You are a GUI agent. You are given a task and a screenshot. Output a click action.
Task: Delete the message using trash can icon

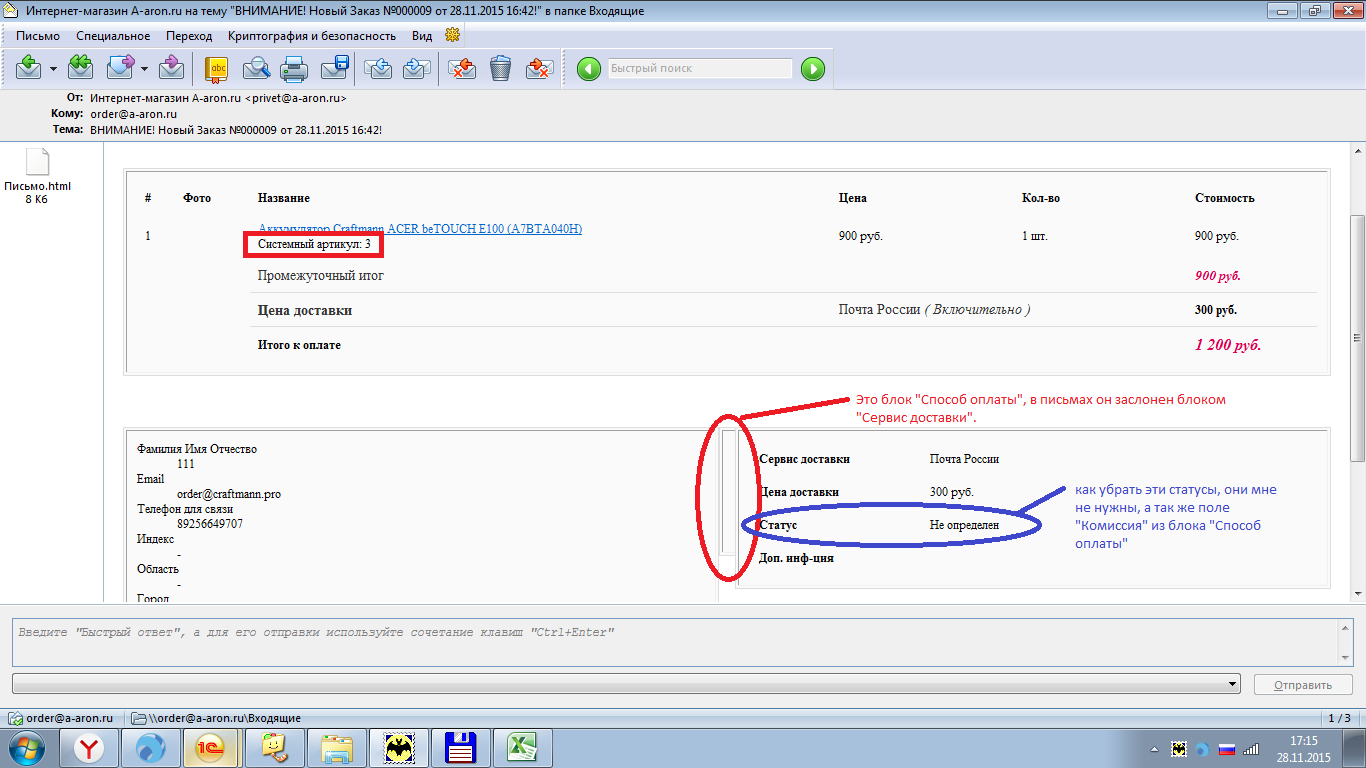pyautogui.click(x=500, y=68)
